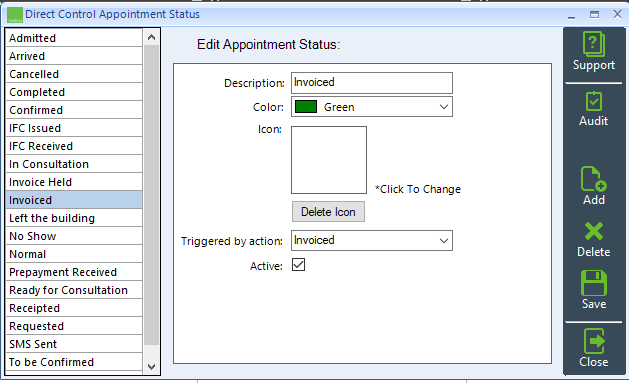This screenshot has width=629, height=383.
Task: Click the list scroll down arrow
Action: coord(151,367)
